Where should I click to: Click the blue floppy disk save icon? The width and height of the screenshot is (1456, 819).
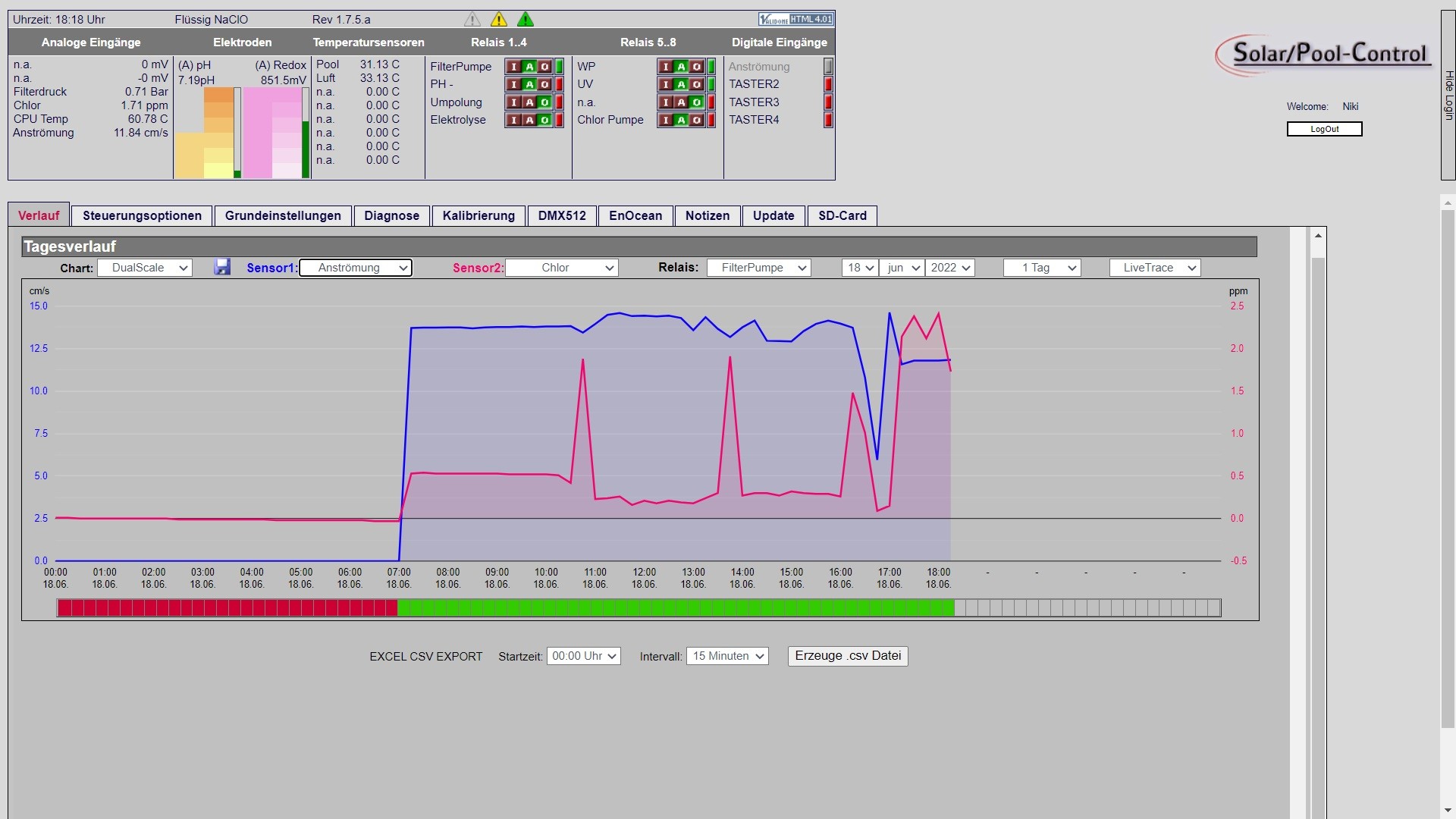pyautogui.click(x=221, y=267)
